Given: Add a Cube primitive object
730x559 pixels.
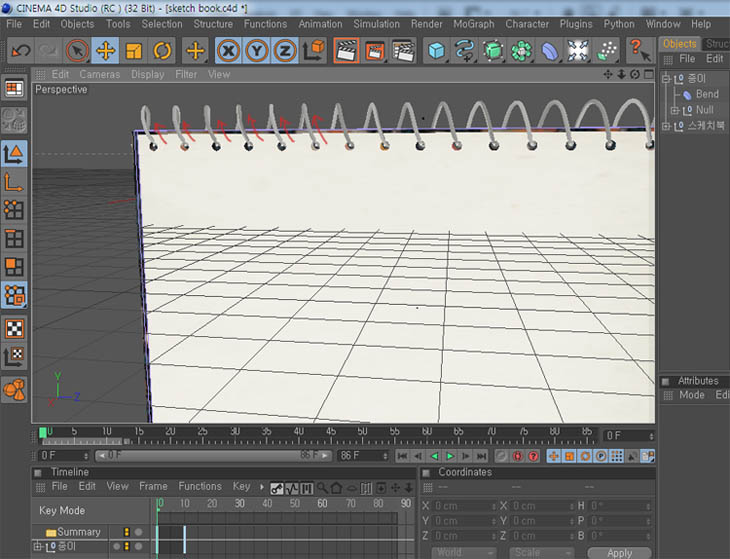Looking at the screenshot, I should [x=436, y=50].
